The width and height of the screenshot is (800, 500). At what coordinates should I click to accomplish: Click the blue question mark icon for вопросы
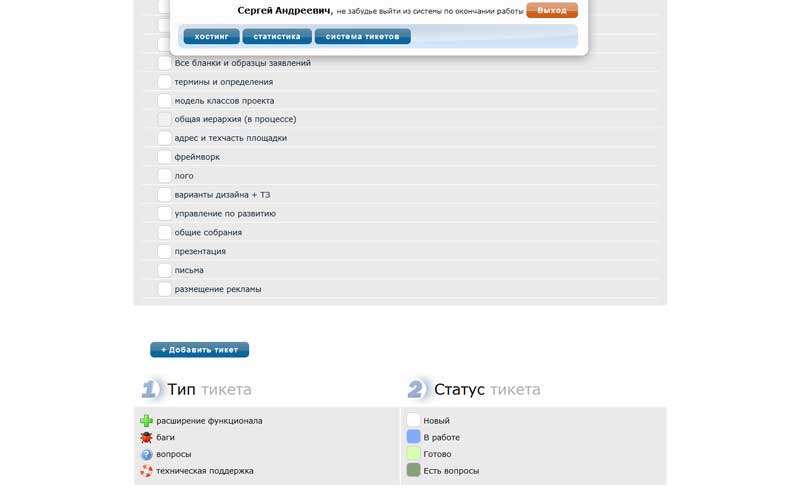[146, 454]
